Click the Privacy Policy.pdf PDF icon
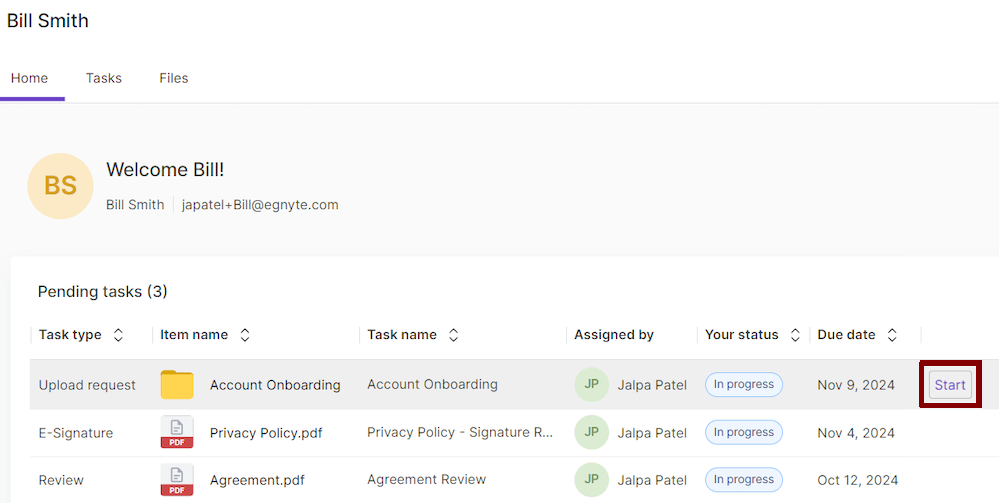Viewport: 999px width, 503px height. click(176, 432)
